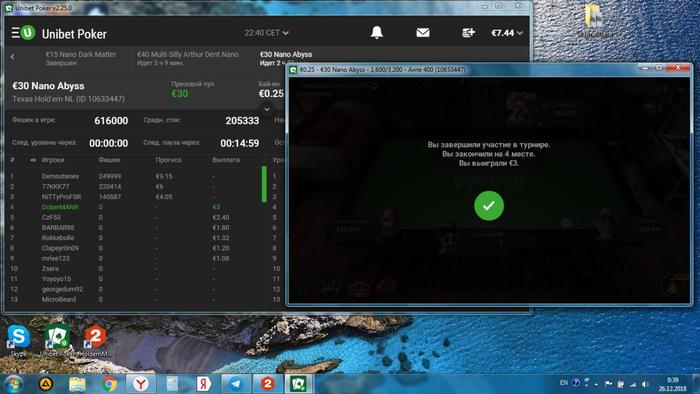Select player row BARBAR88
The image size is (700, 394).
coord(134,228)
